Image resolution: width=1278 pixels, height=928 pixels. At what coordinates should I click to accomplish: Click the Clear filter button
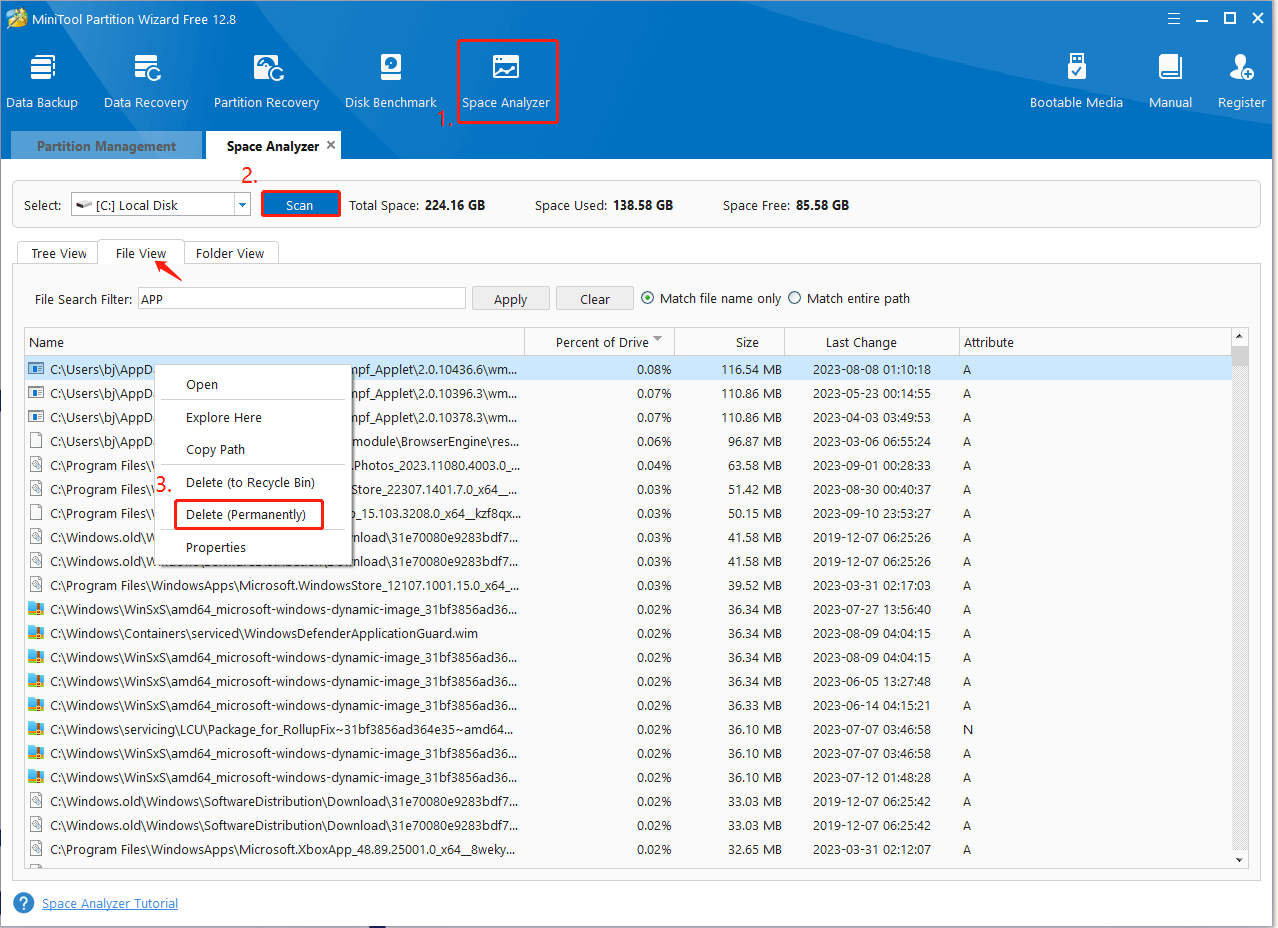point(595,299)
